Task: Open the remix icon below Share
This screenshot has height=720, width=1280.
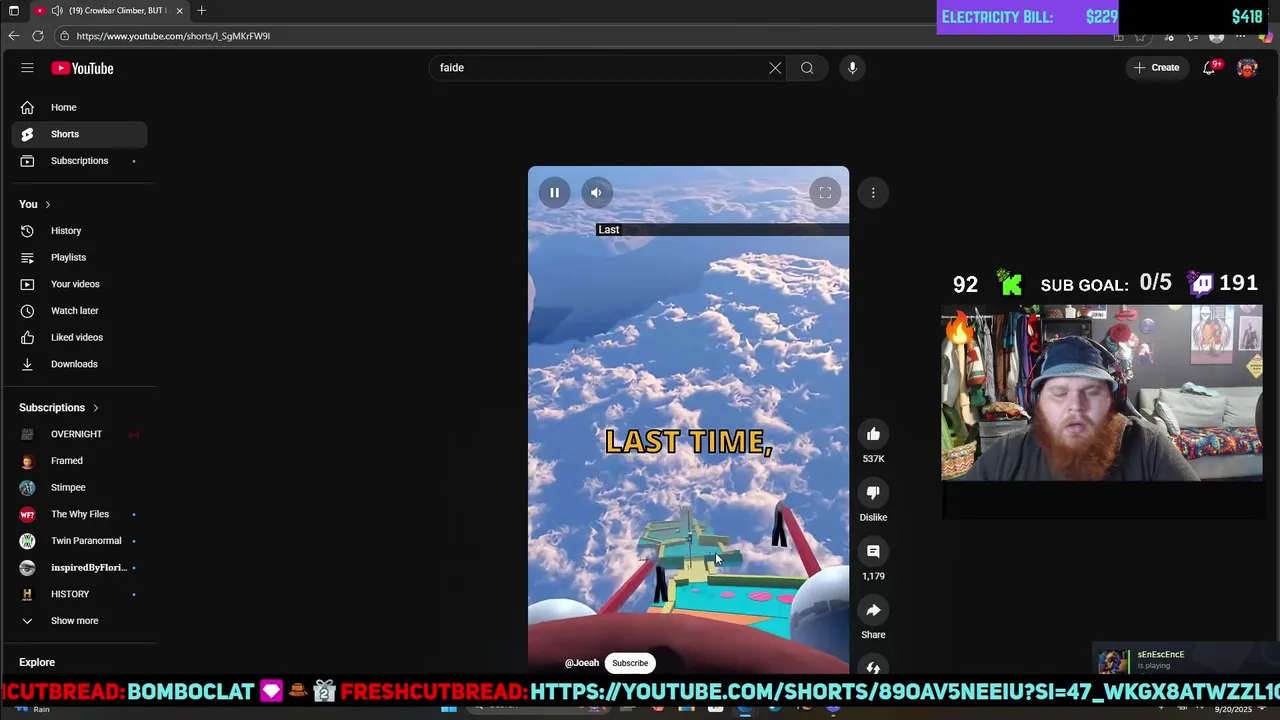Action: tap(873, 667)
